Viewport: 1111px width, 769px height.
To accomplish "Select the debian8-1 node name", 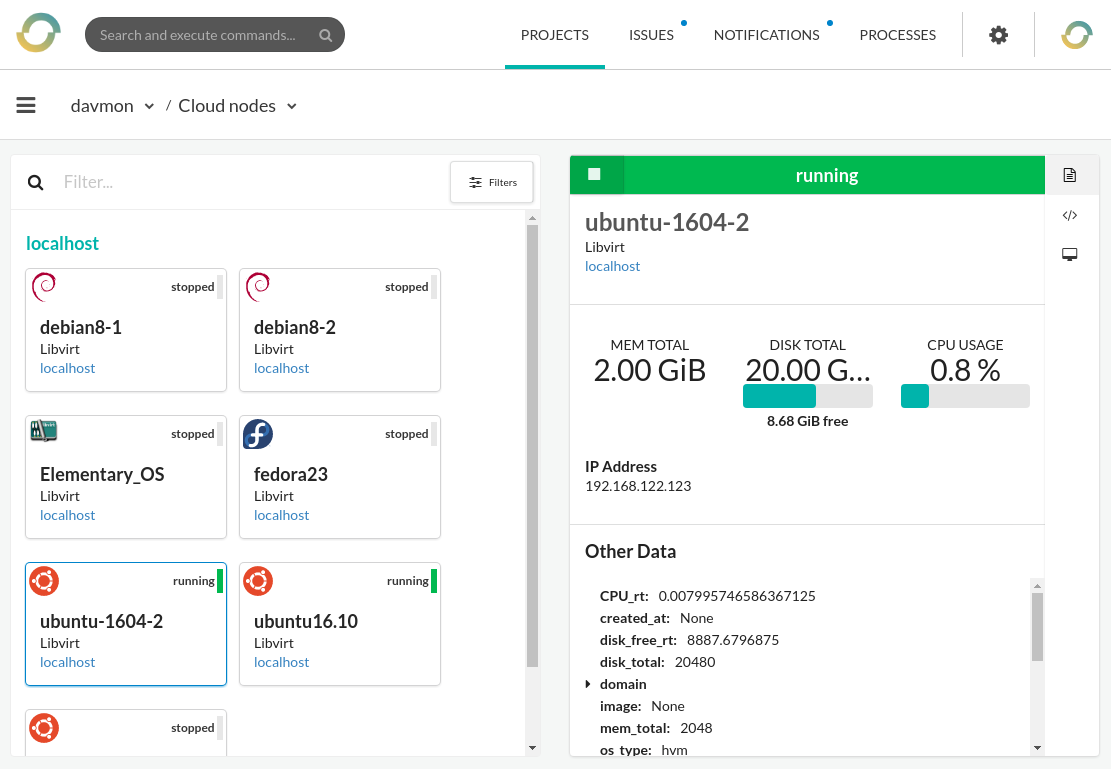I will pos(81,327).
